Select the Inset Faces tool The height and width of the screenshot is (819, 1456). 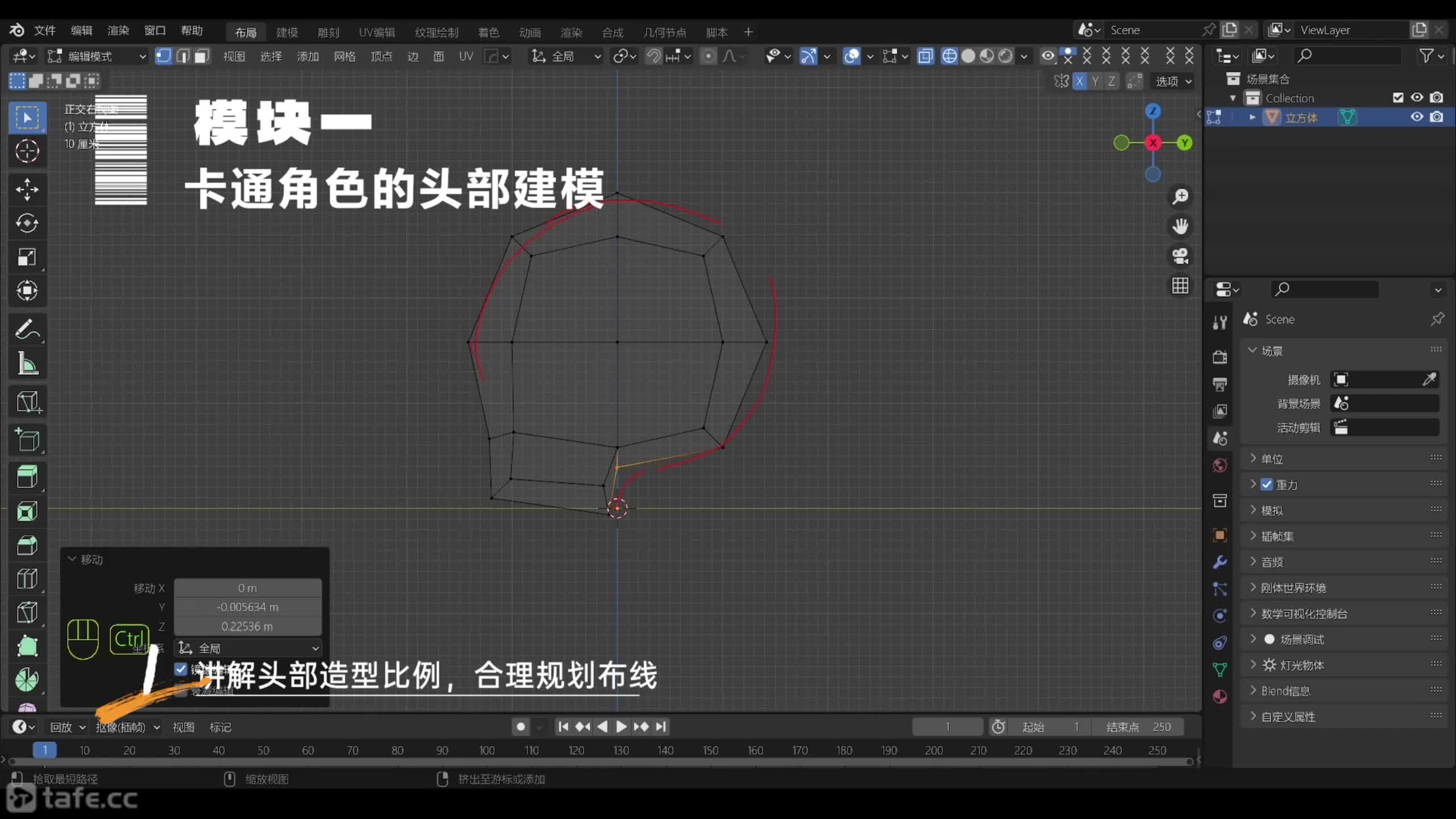27,511
